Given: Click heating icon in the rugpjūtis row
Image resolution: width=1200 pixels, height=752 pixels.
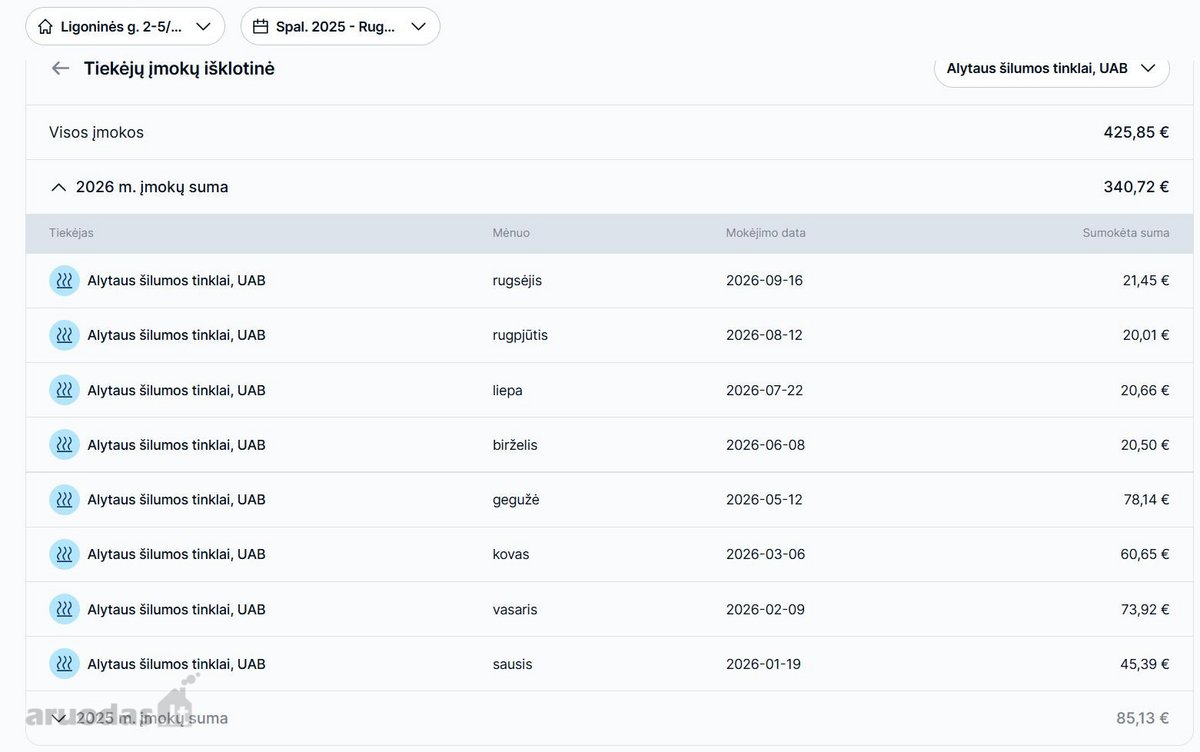Looking at the screenshot, I should point(64,335).
